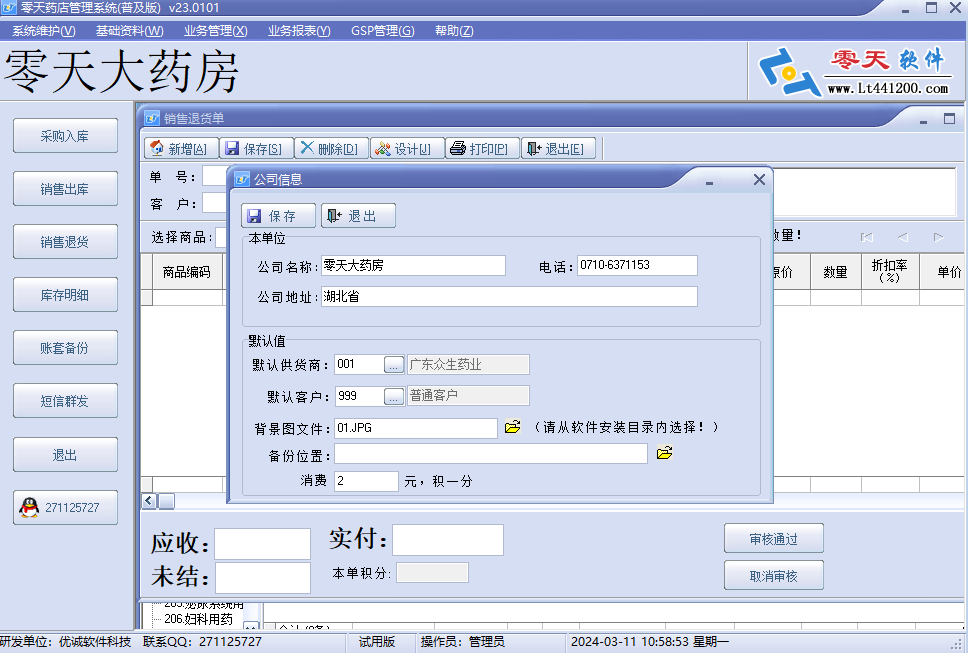Click the status bar date and time
The width and height of the screenshot is (968, 653).
(649, 642)
